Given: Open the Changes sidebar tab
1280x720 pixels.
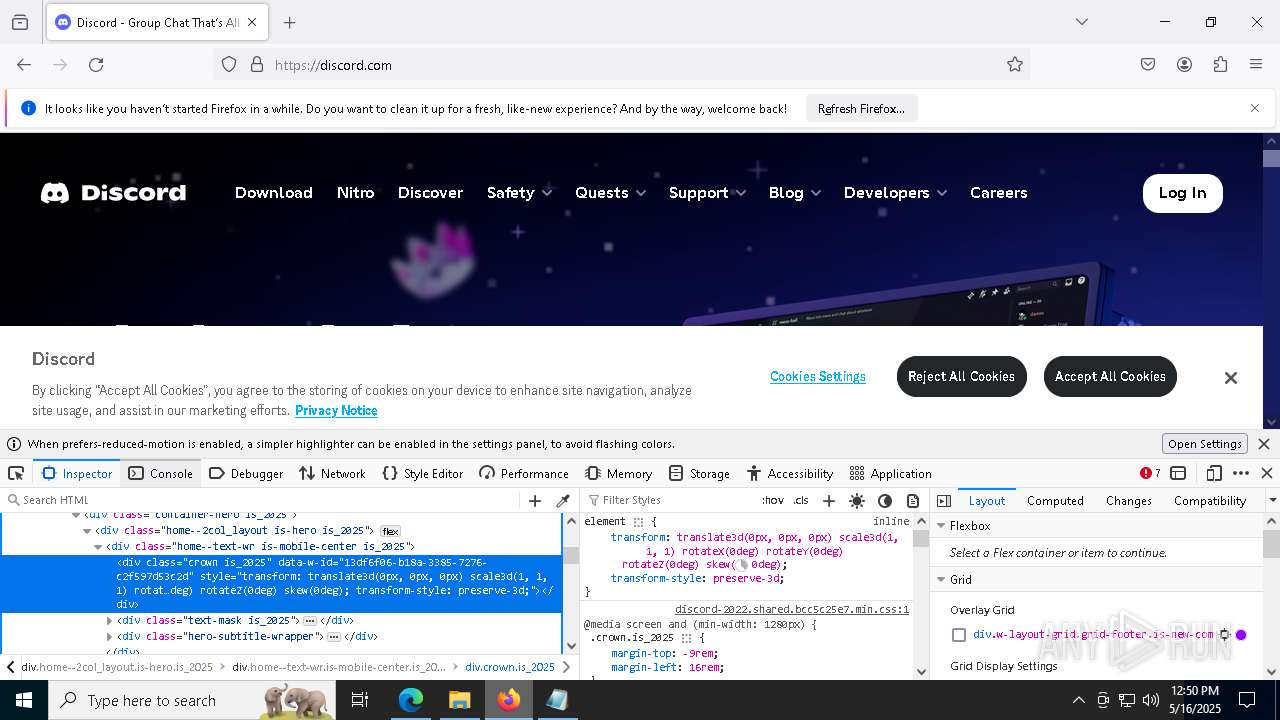Looking at the screenshot, I should coord(1129,500).
